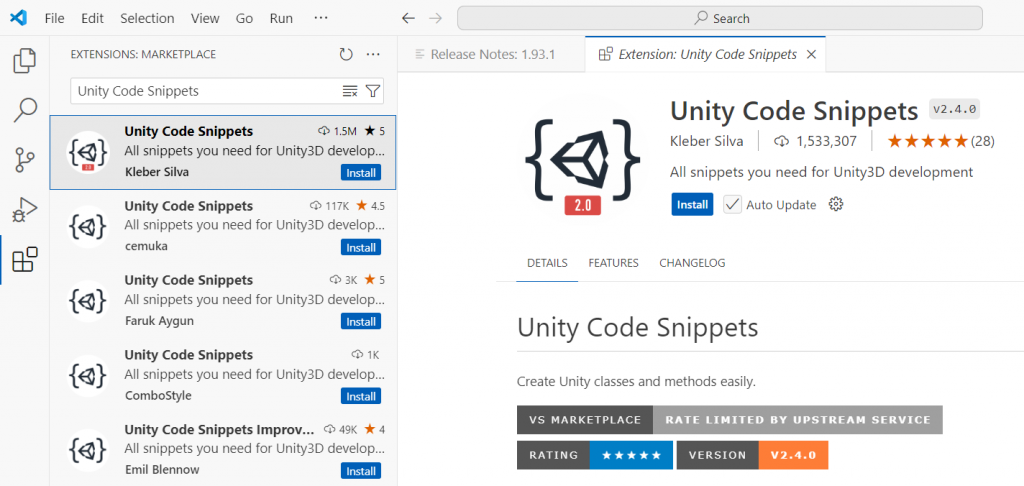Open Run and Debug view
This screenshot has width=1024, height=486.
pos(25,210)
